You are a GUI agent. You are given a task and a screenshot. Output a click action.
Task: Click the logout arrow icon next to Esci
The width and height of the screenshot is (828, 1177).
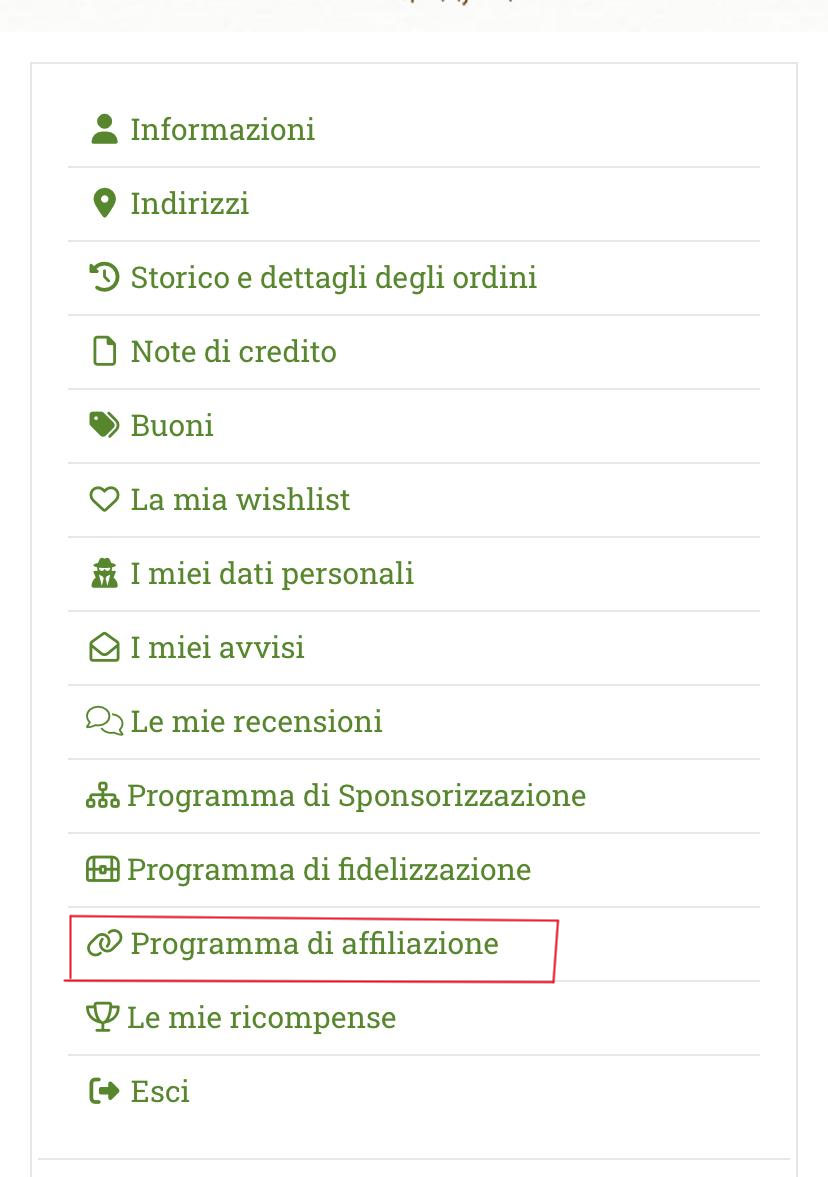(x=102, y=1090)
